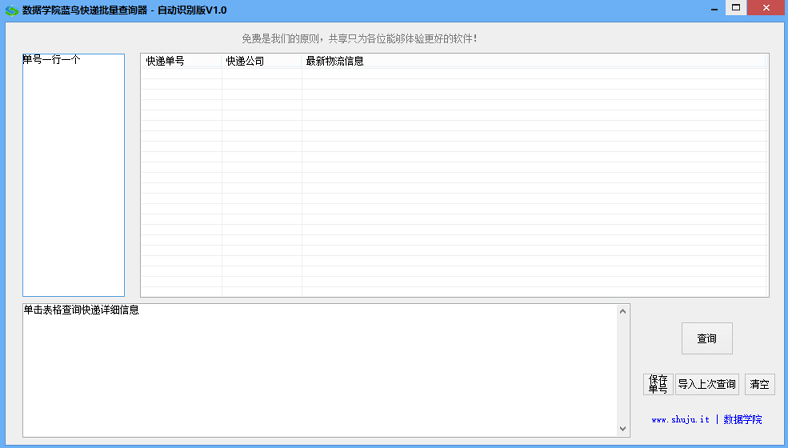
Task: Click the 导入上次查询 button
Action: click(707, 384)
